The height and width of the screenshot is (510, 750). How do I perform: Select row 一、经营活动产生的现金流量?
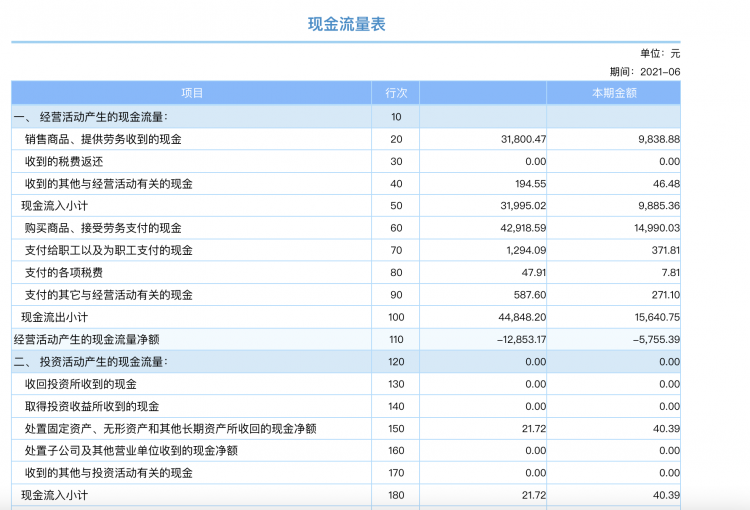pyautogui.click(x=346, y=117)
